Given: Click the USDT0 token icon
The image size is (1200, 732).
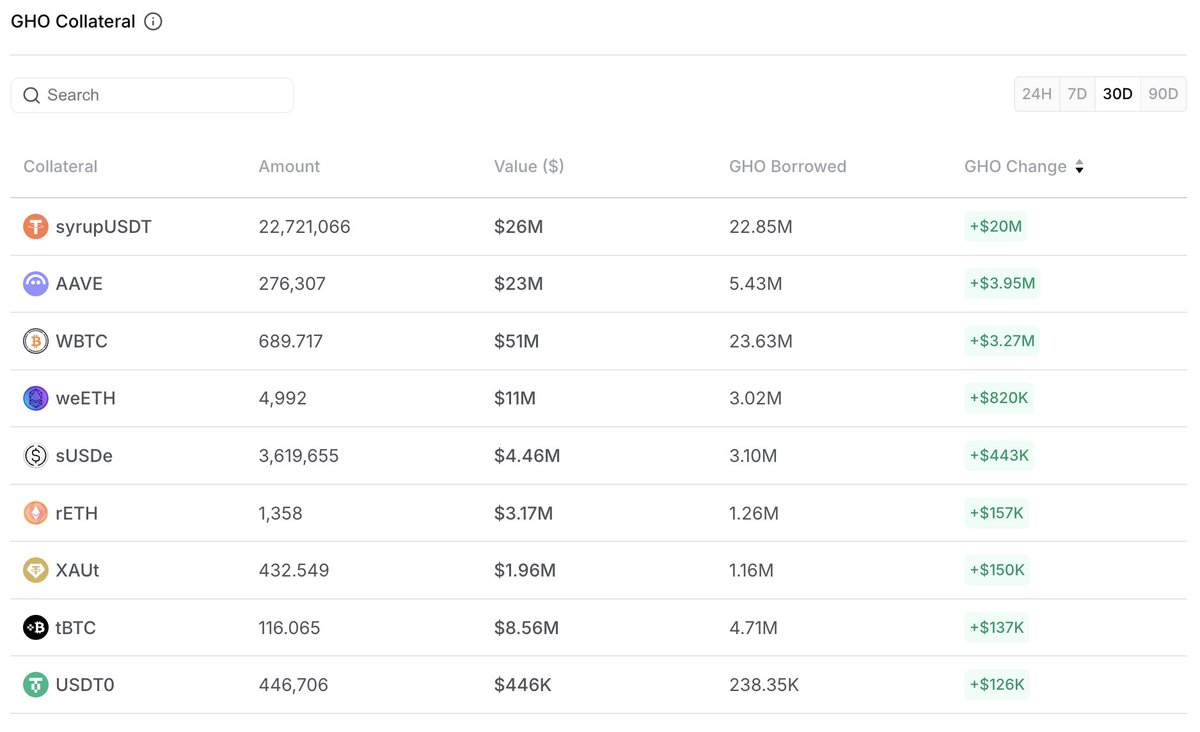Looking at the screenshot, I should pyautogui.click(x=36, y=685).
